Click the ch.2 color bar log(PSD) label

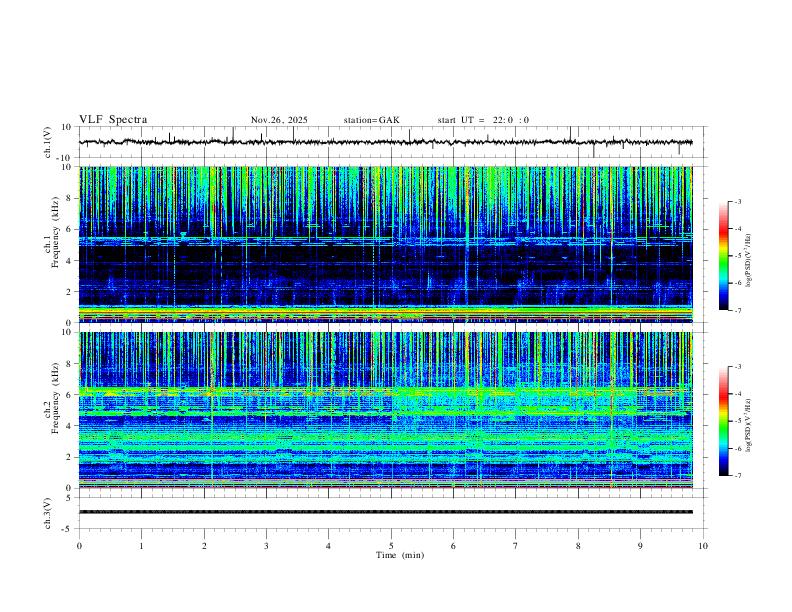pos(748,425)
